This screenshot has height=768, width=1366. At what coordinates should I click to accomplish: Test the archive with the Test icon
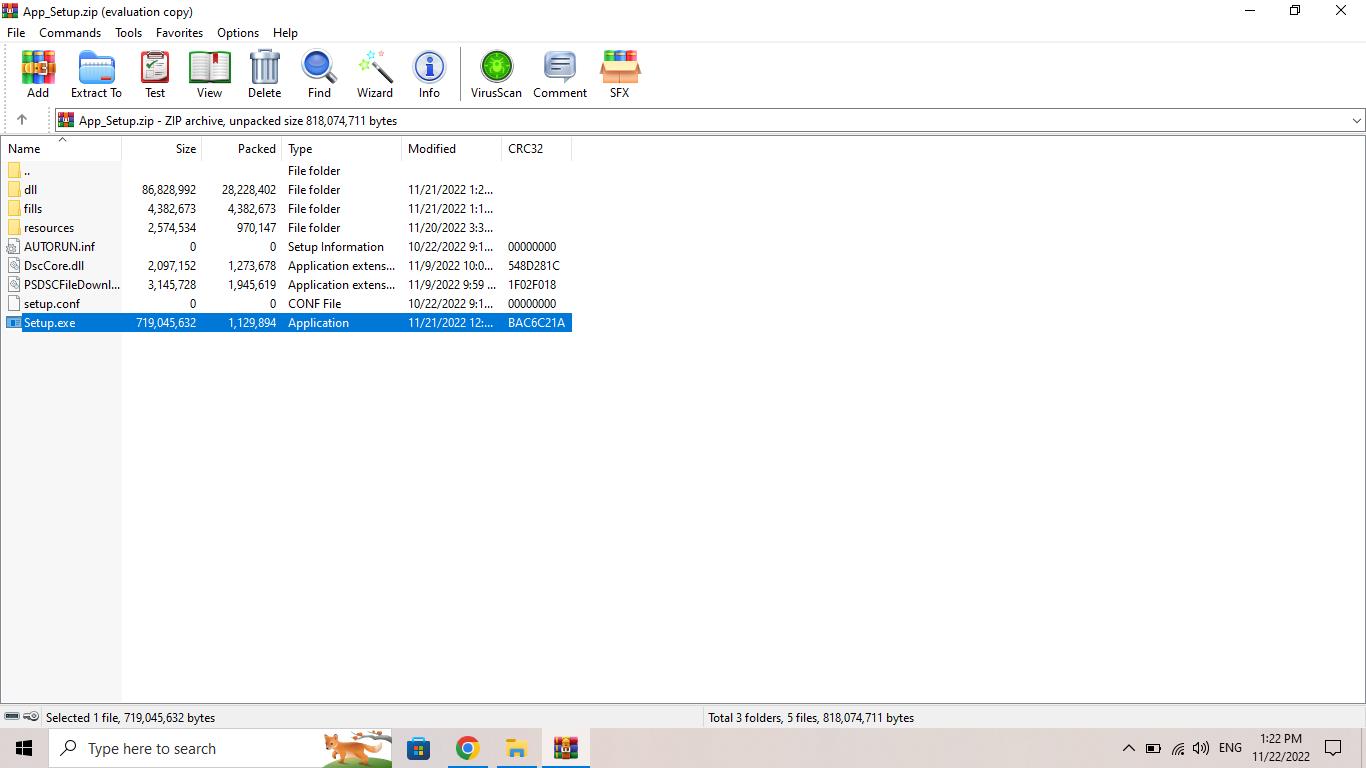coord(155,74)
